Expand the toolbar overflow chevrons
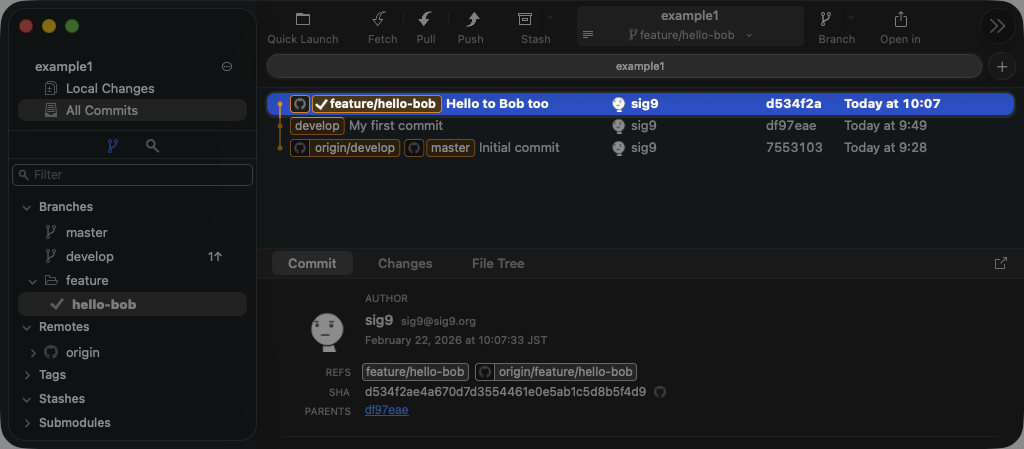 click(997, 26)
